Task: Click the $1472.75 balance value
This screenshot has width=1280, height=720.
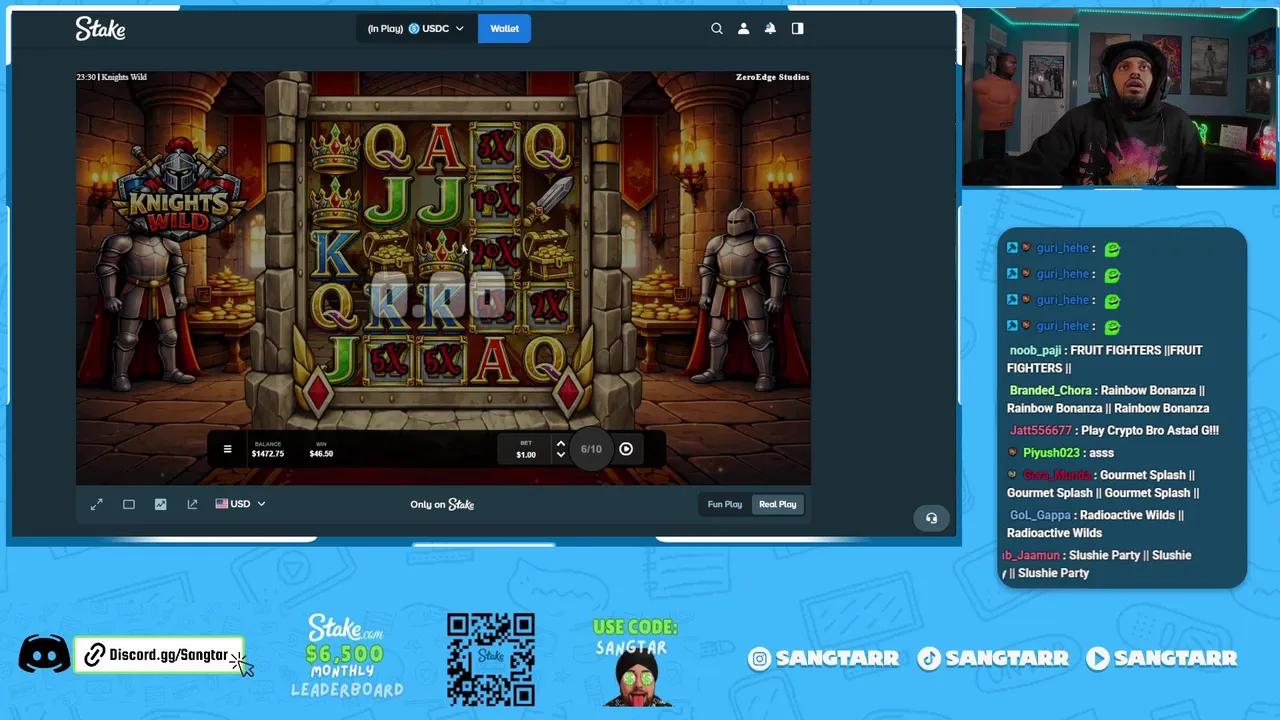Action: (268, 454)
